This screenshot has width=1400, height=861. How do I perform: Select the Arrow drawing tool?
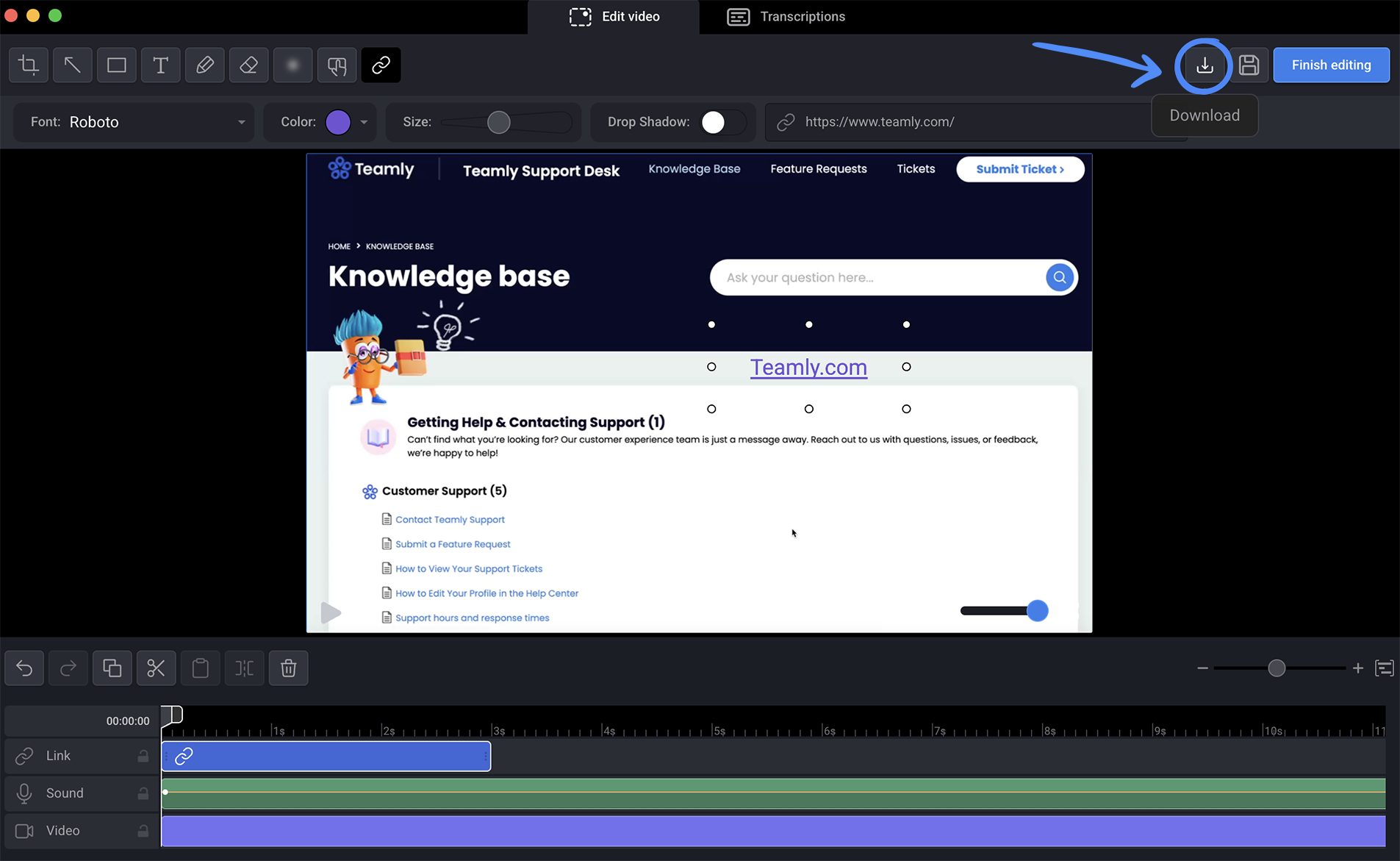[72, 65]
